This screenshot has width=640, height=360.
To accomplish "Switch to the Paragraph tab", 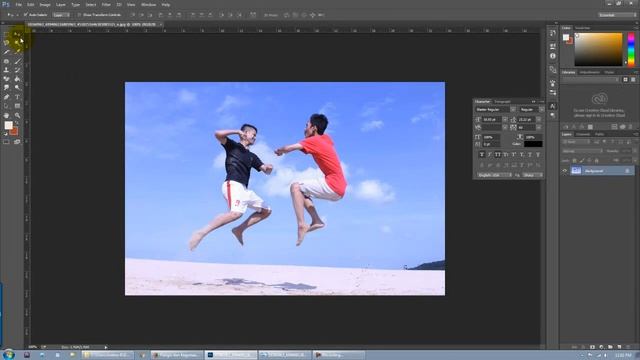I will (x=502, y=101).
